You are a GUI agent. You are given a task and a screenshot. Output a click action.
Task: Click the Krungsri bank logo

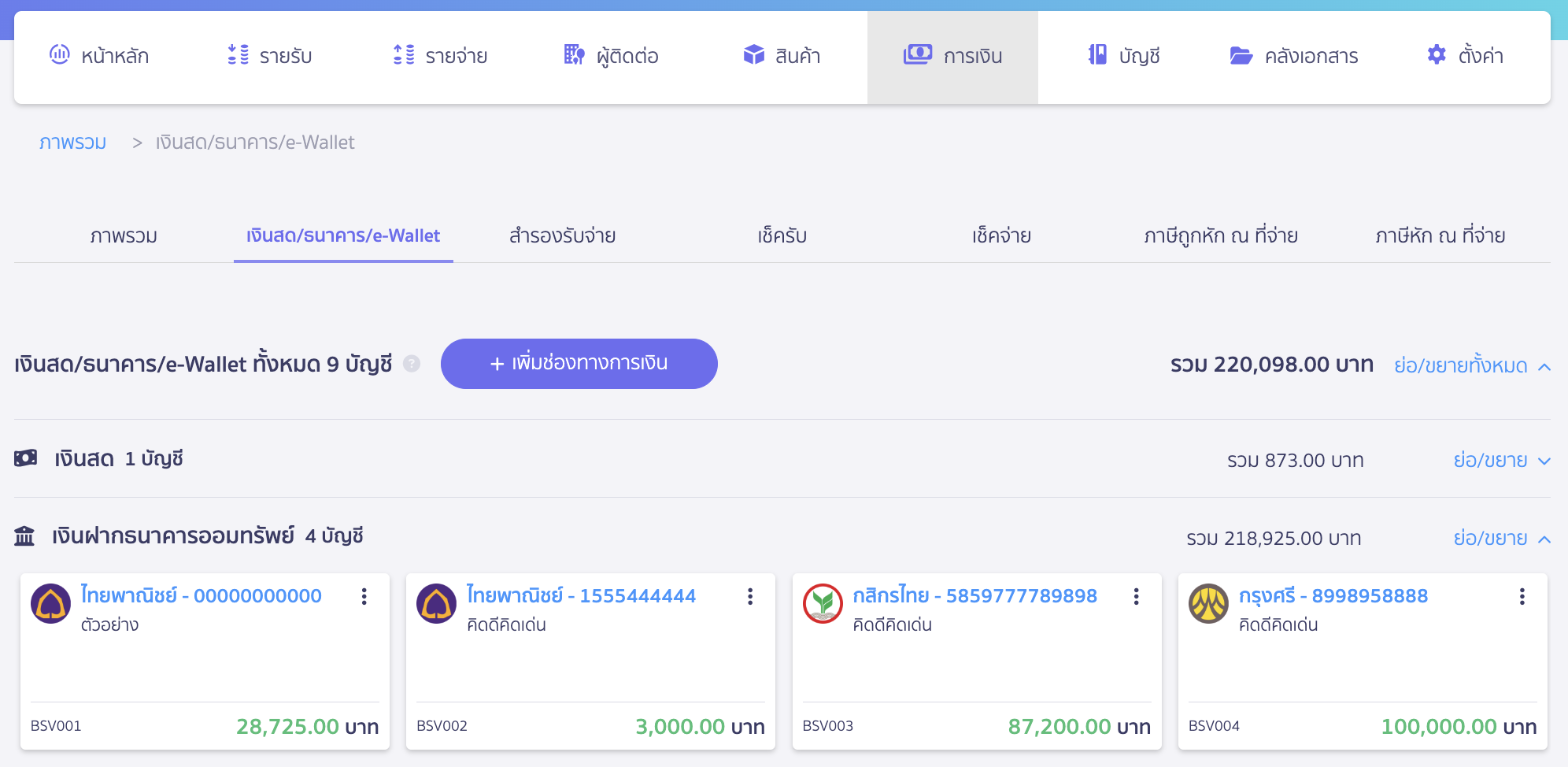point(1208,604)
